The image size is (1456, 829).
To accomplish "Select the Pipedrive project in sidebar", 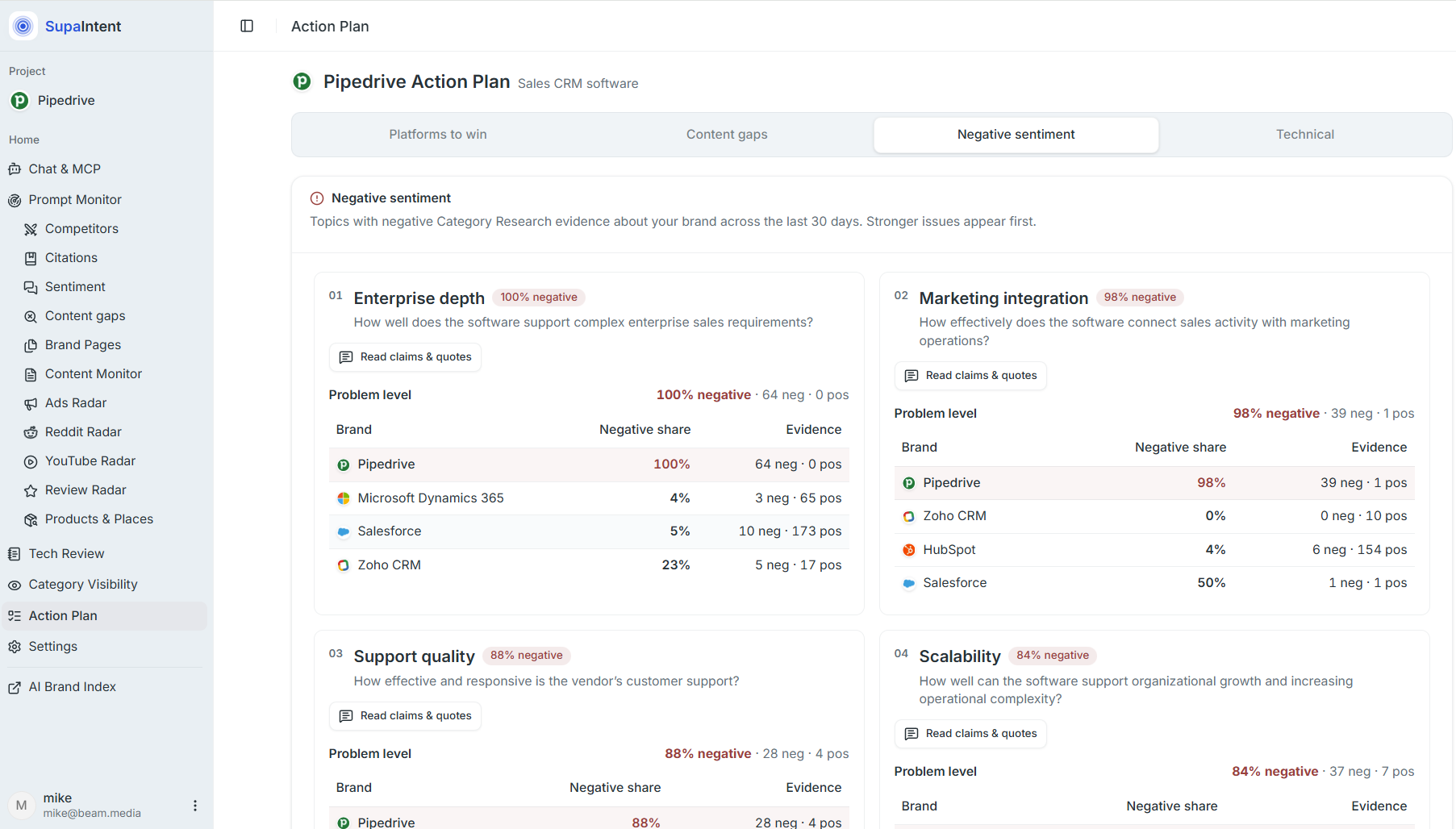I will pos(104,101).
